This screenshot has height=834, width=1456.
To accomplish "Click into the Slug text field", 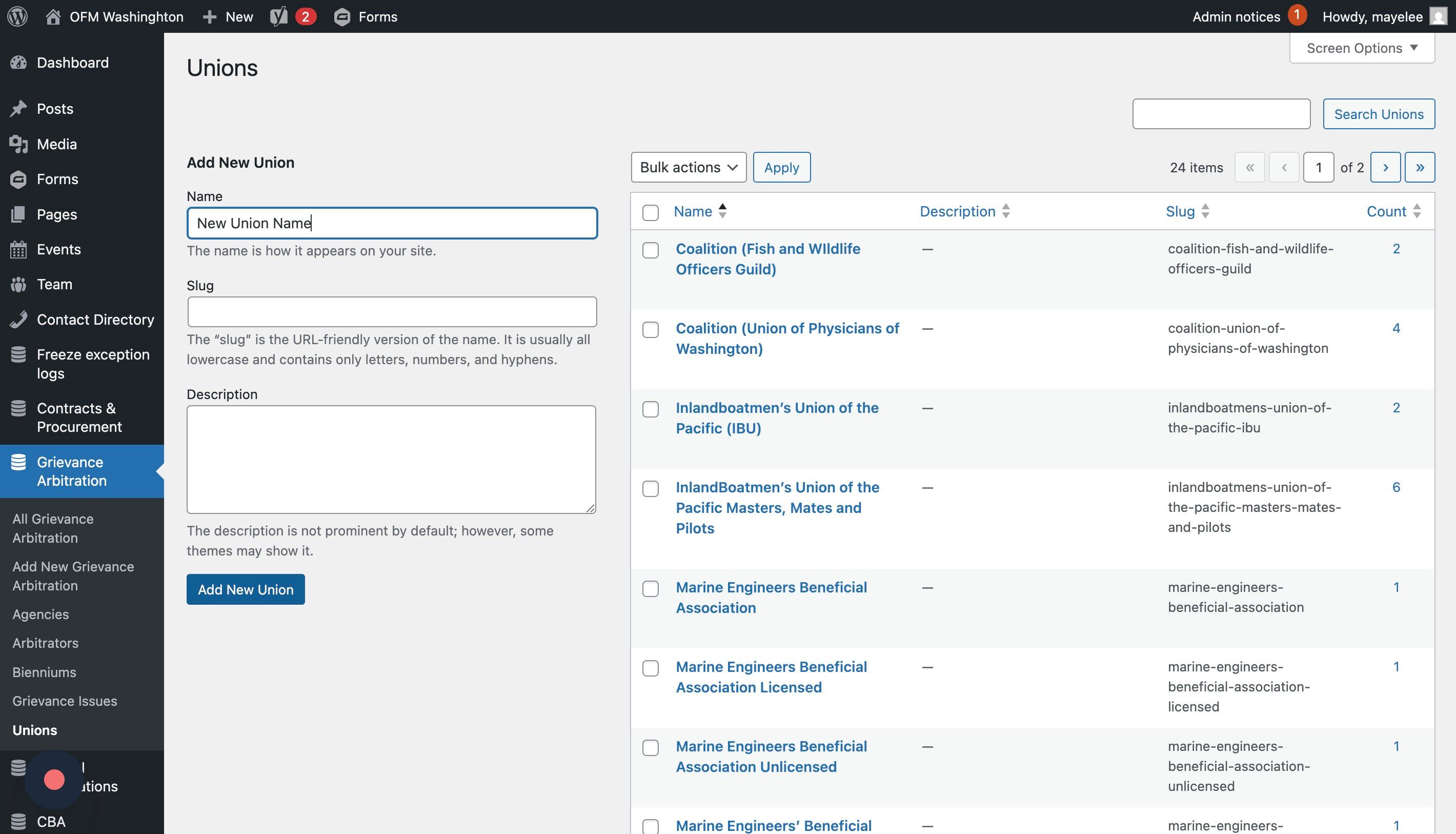I will (392, 312).
